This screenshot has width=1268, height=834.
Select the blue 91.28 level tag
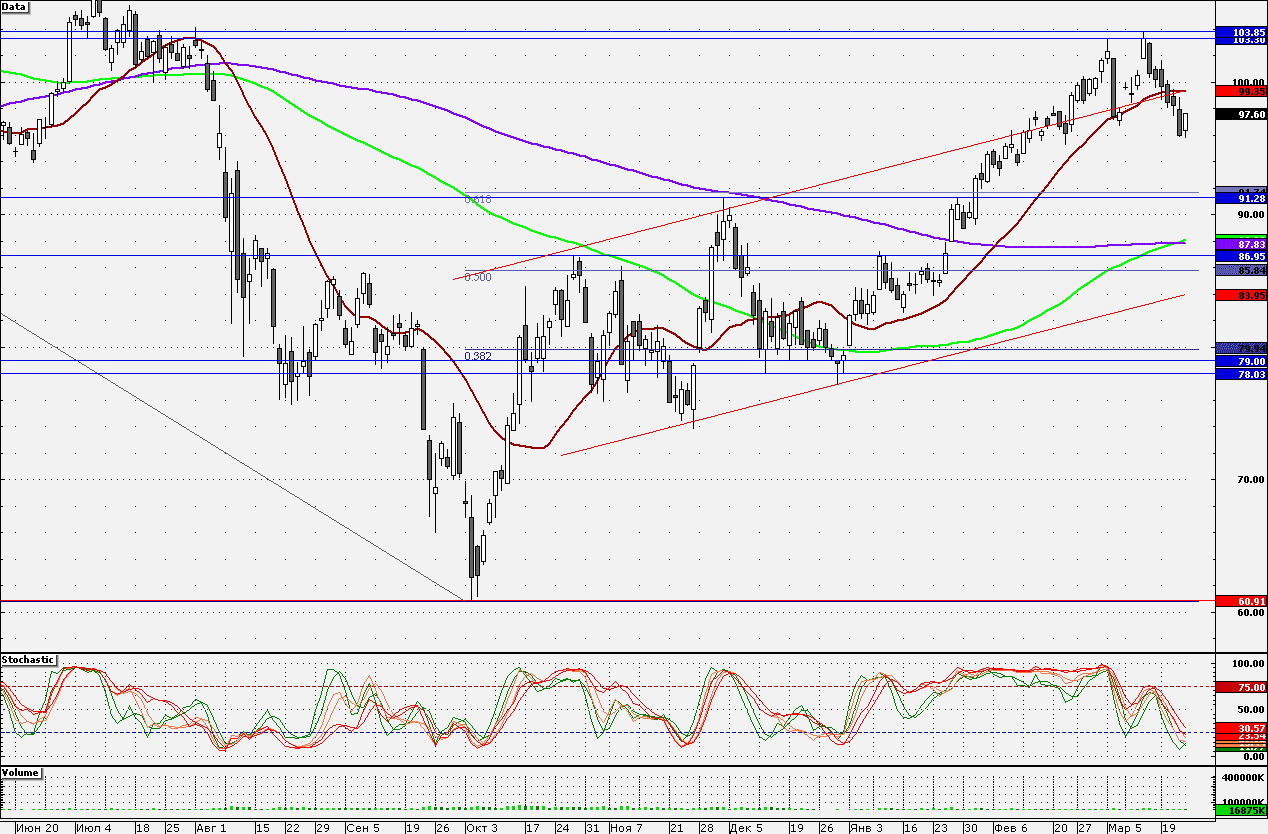tap(1240, 198)
